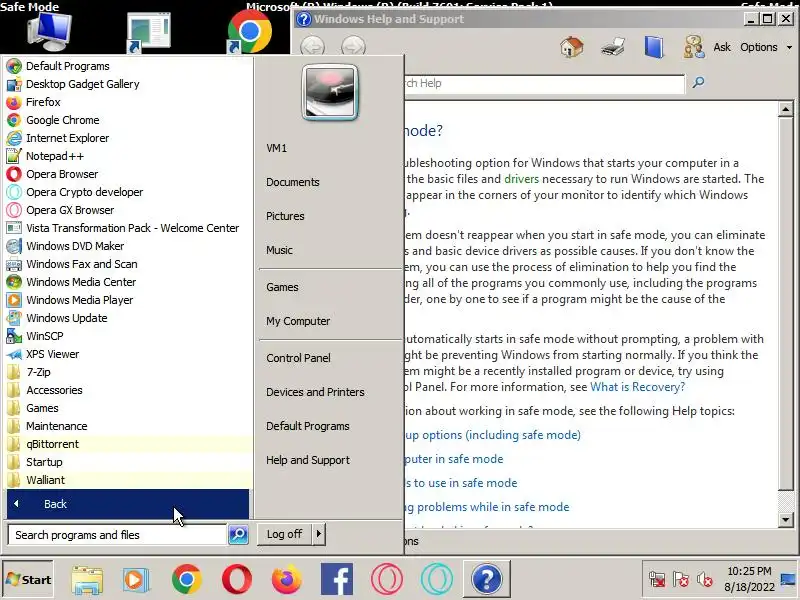Open the Options dropdown in Help
Screen dimensions: 800x600
coord(766,47)
